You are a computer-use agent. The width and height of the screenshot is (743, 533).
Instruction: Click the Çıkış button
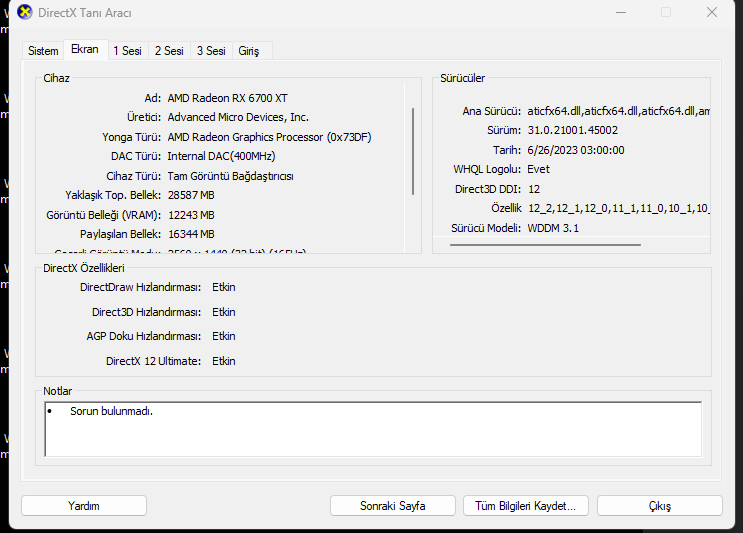[660, 506]
